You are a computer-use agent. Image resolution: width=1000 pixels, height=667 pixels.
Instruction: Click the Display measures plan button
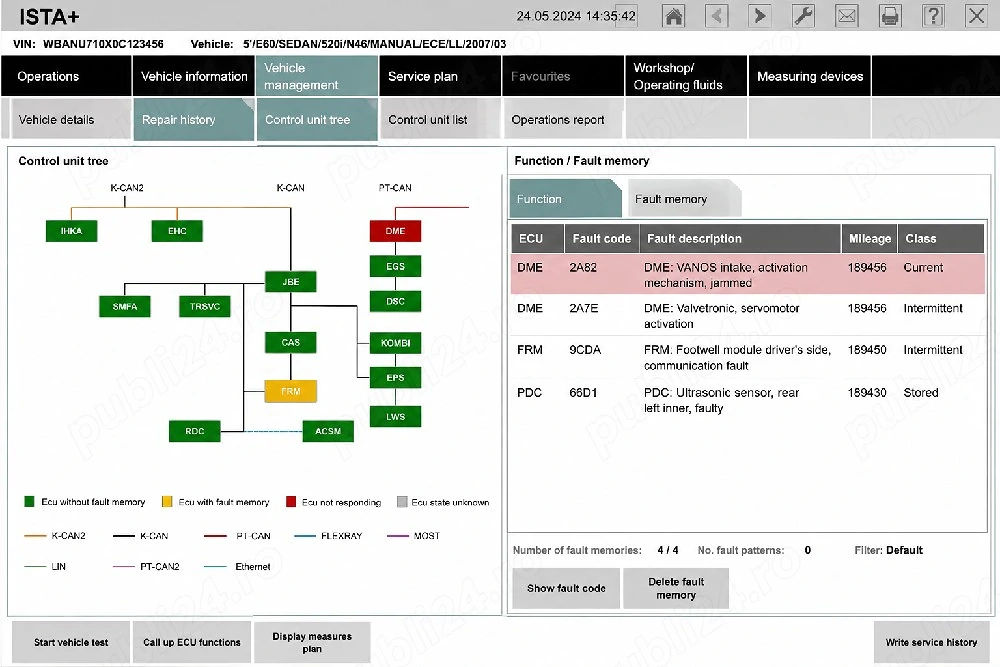pos(312,642)
